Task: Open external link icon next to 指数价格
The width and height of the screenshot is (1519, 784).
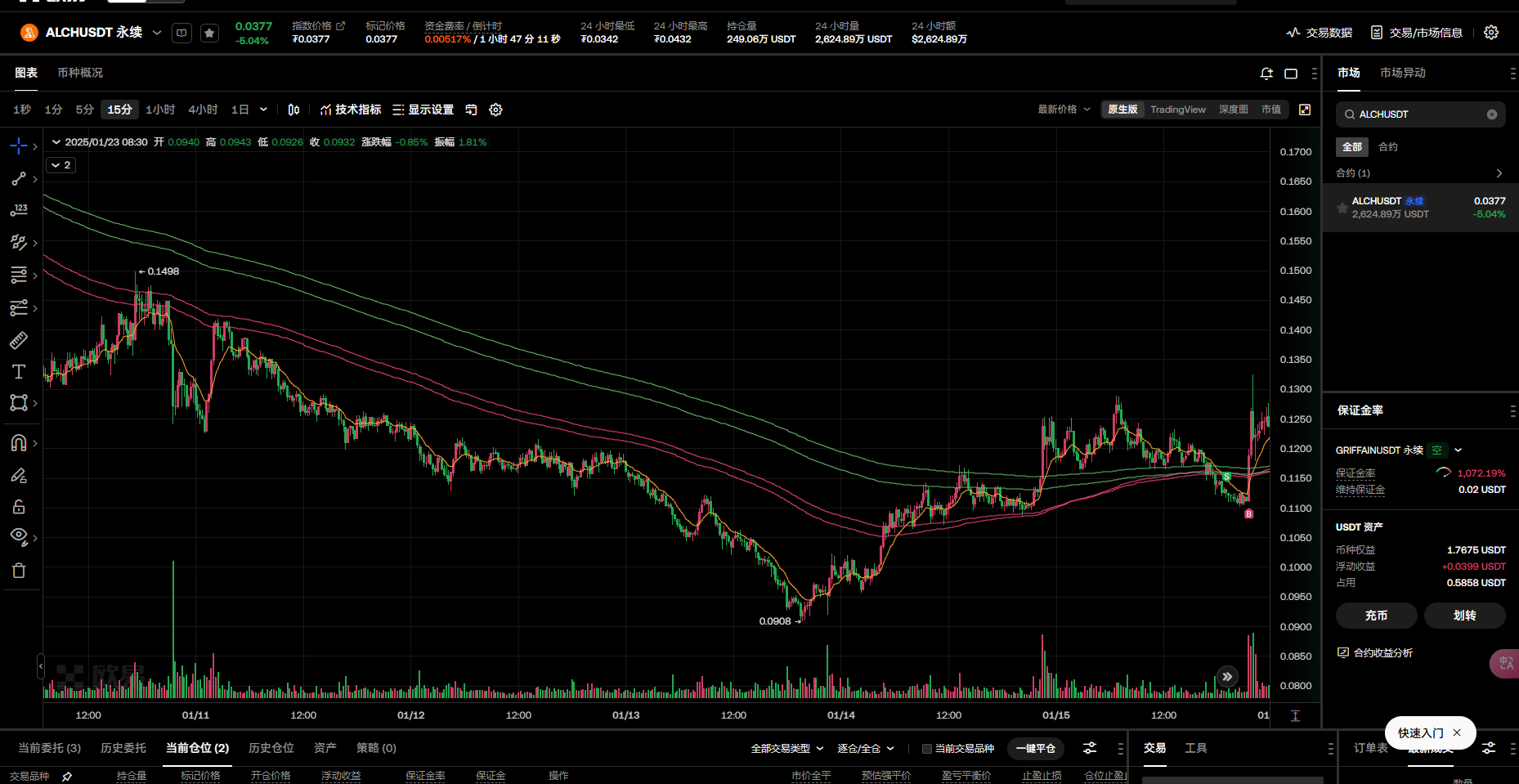Action: tap(341, 26)
